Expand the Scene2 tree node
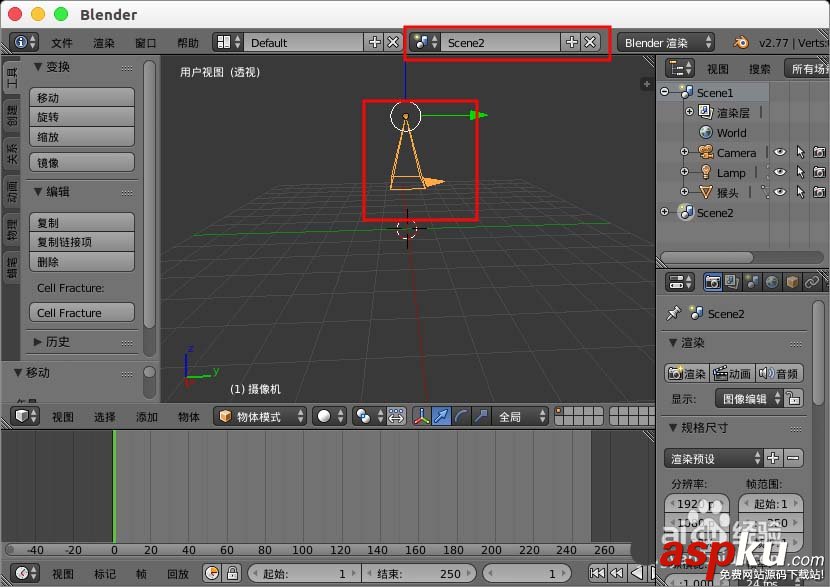830x587 pixels. [665, 212]
